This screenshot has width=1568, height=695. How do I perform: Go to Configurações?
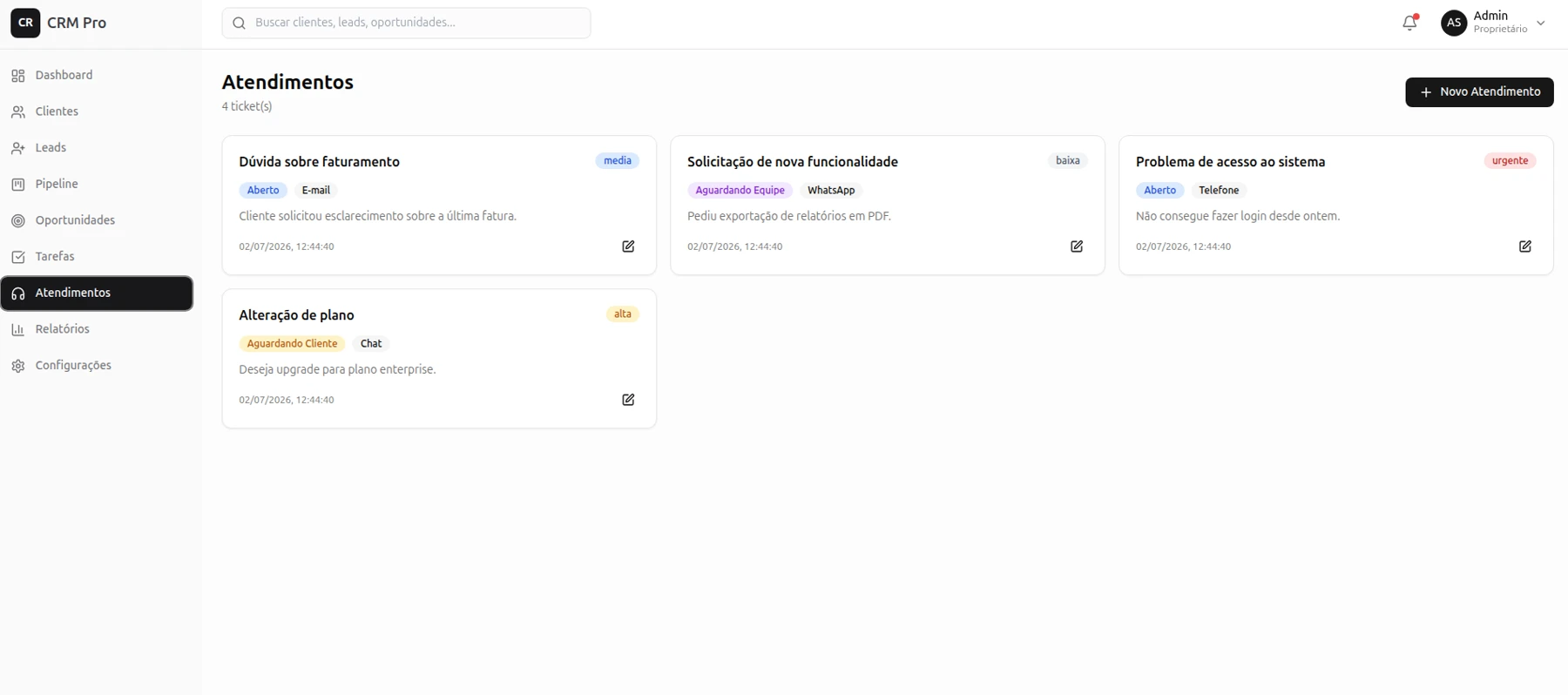tap(97, 366)
